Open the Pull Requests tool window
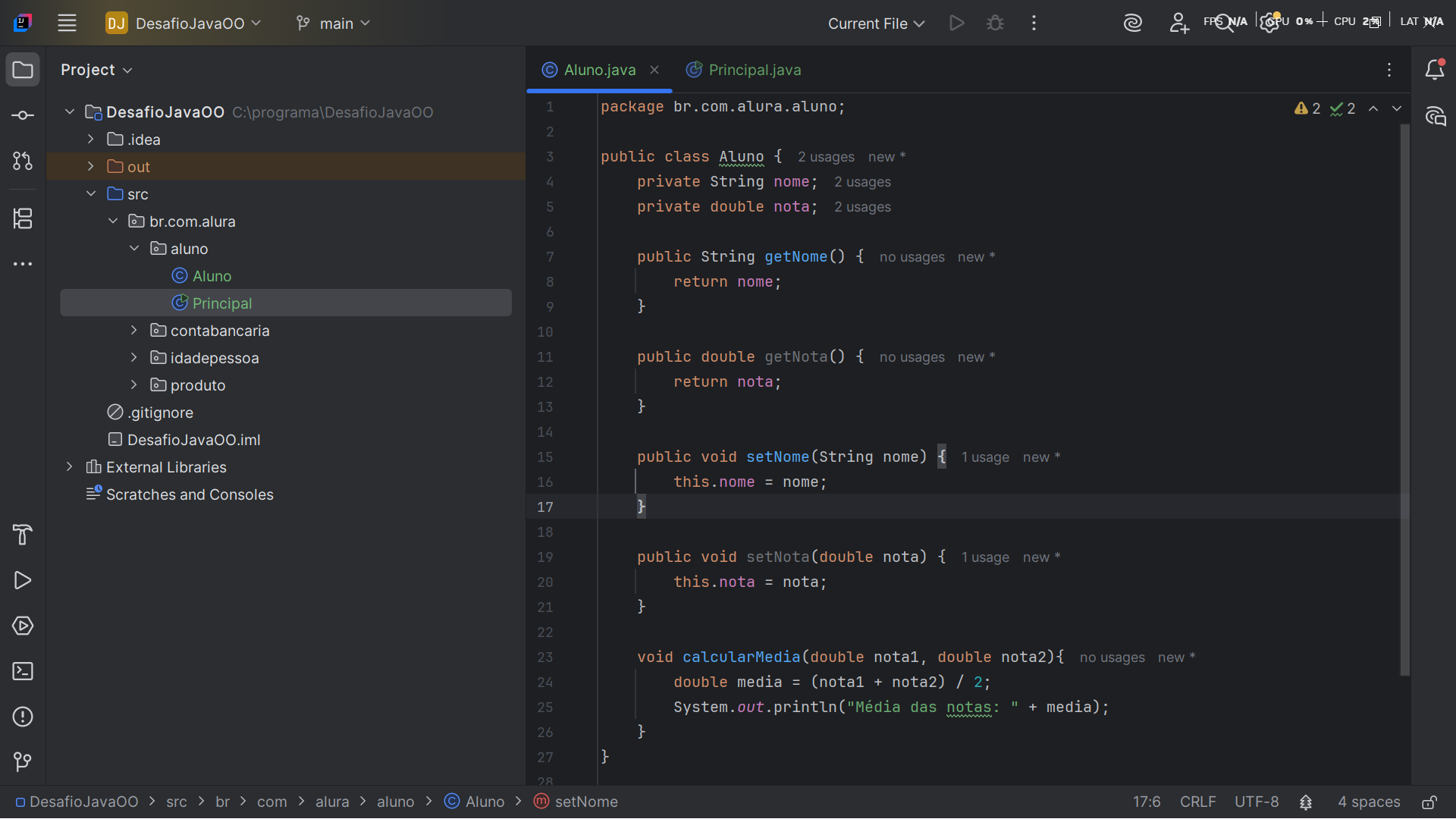The width and height of the screenshot is (1456, 819). 23,161
